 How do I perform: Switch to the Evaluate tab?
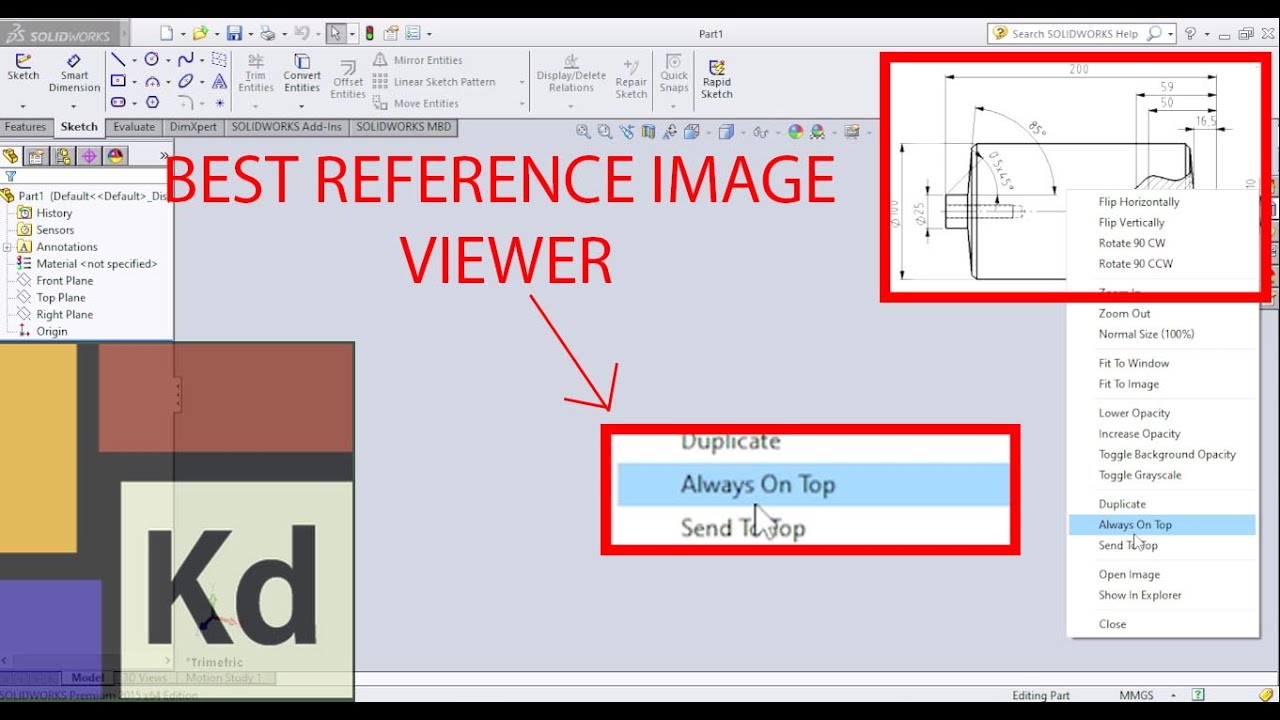134,127
